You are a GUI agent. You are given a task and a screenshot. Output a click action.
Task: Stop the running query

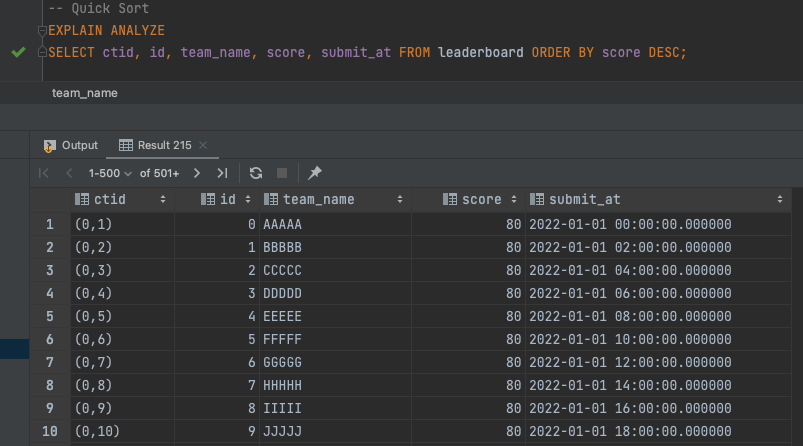[x=282, y=173]
